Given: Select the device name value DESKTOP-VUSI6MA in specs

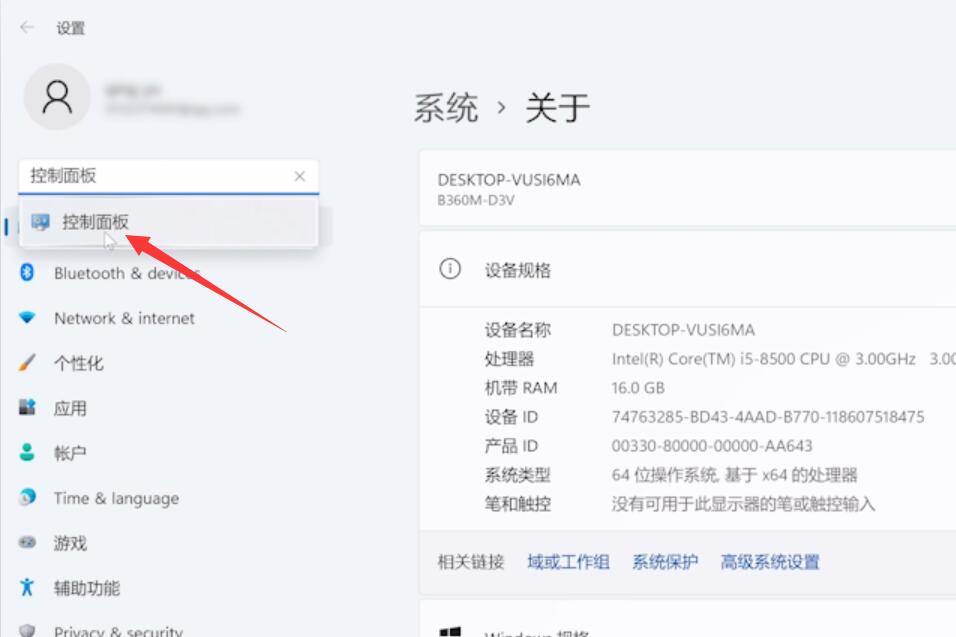Looking at the screenshot, I should point(683,330).
